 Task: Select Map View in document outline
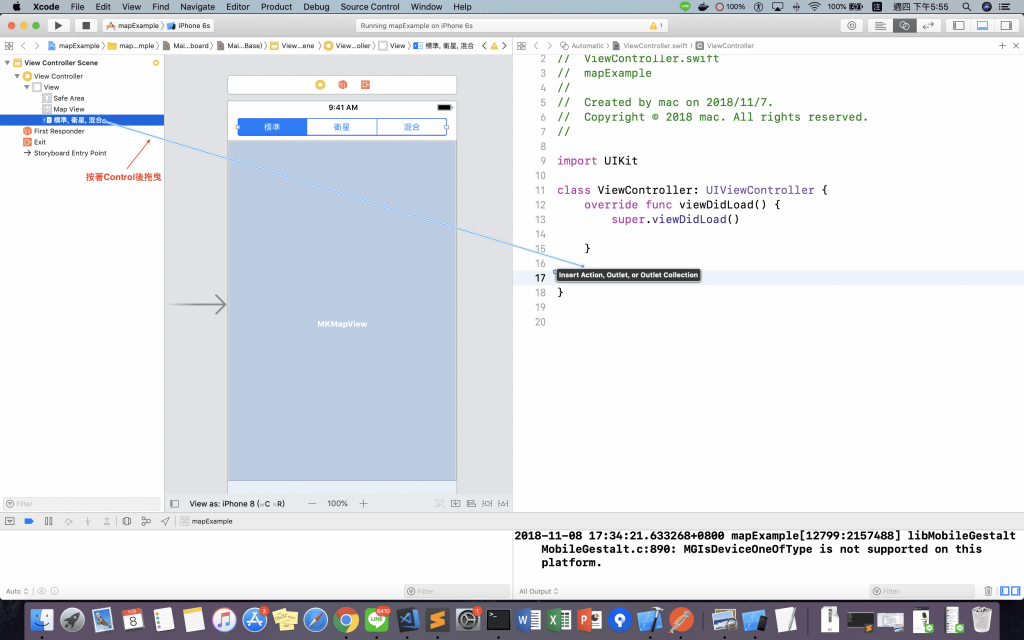tap(69, 109)
